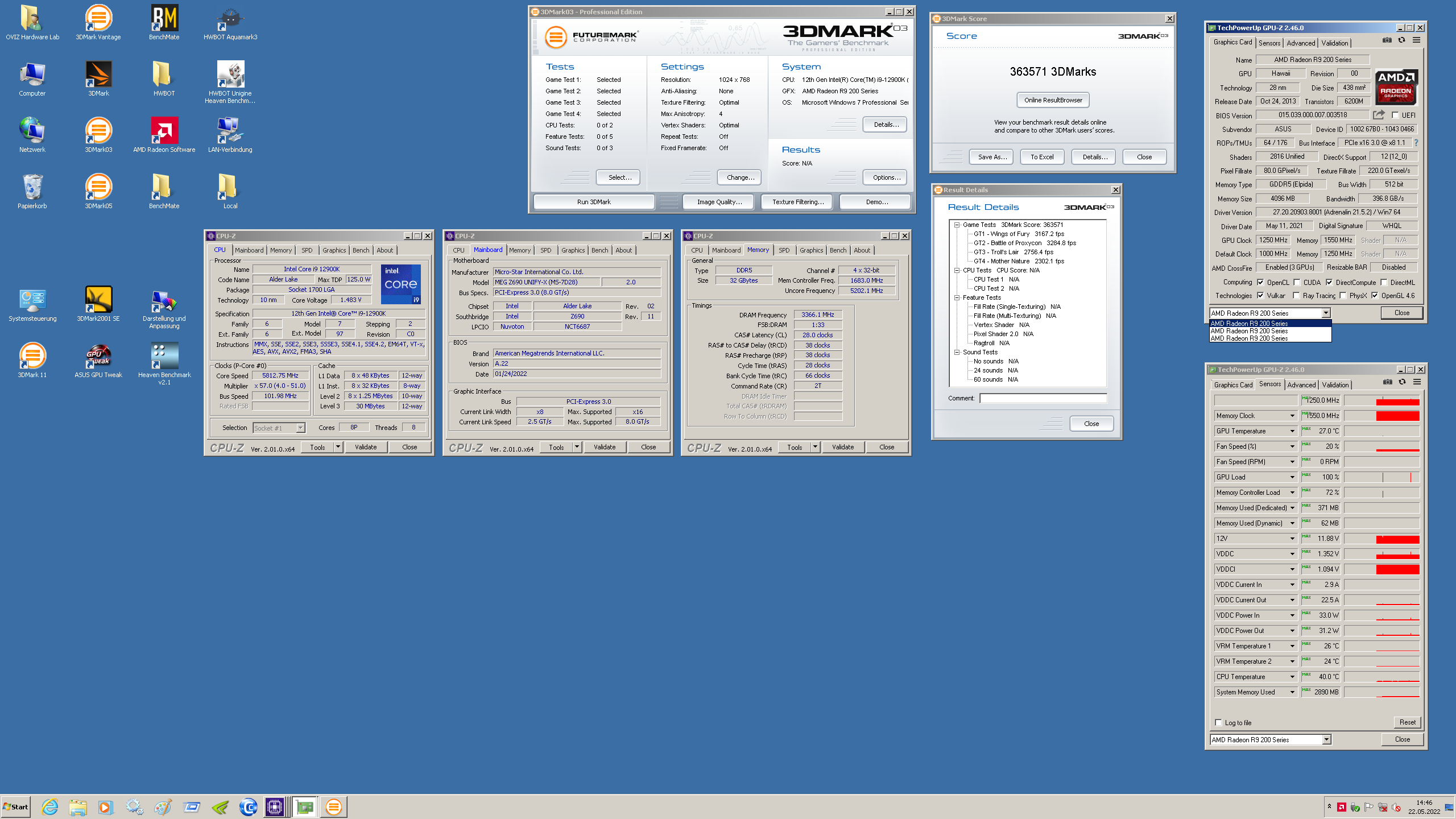This screenshot has height=819, width=1456.
Task: Open the AMD Radeon Software shortcut
Action: point(164,135)
